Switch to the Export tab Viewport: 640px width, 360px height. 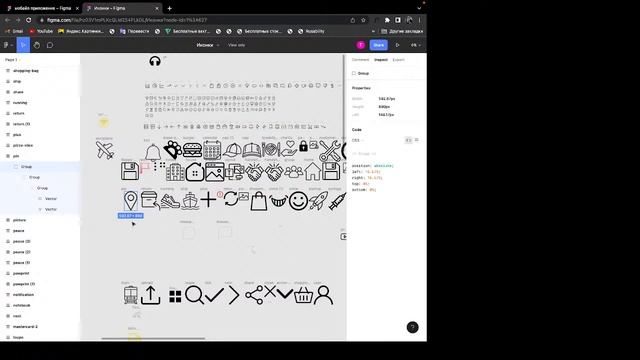[398, 60]
